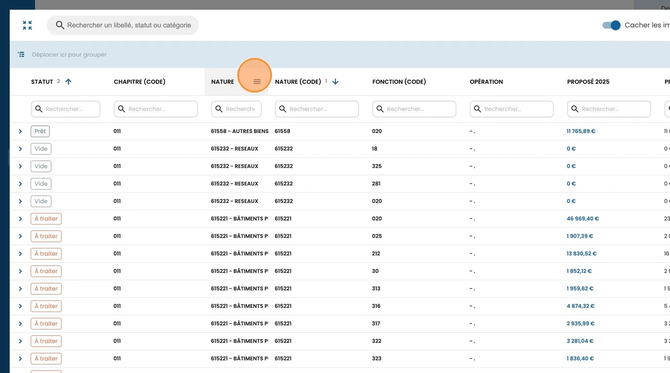The image size is (670, 373).
Task: Expand the row with status Prêt
Action: 20,132
